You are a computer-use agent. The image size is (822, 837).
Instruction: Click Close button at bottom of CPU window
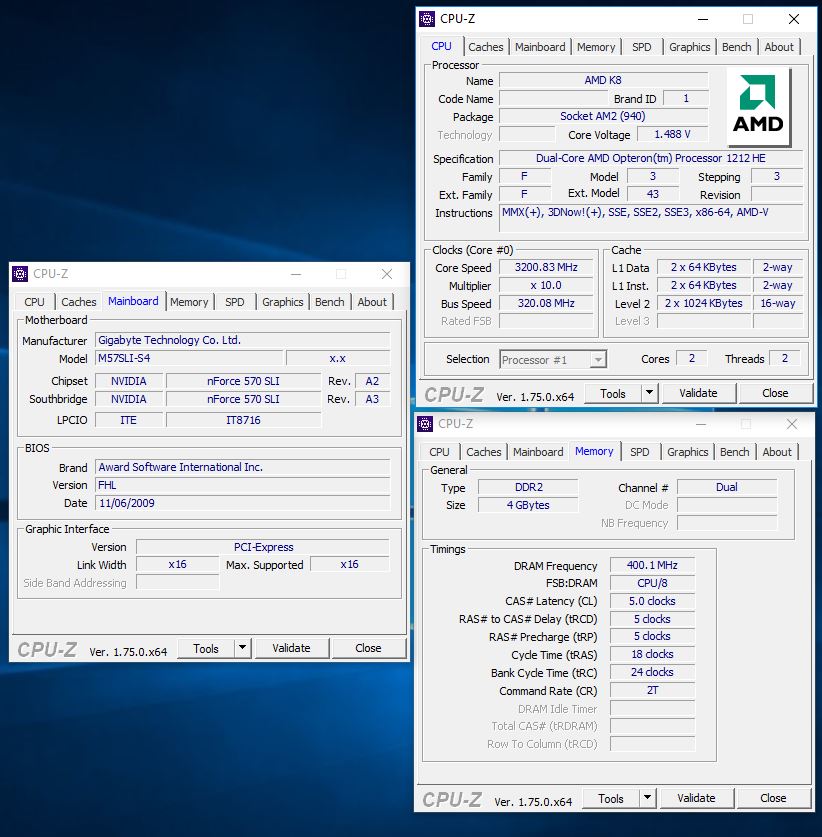(x=775, y=393)
